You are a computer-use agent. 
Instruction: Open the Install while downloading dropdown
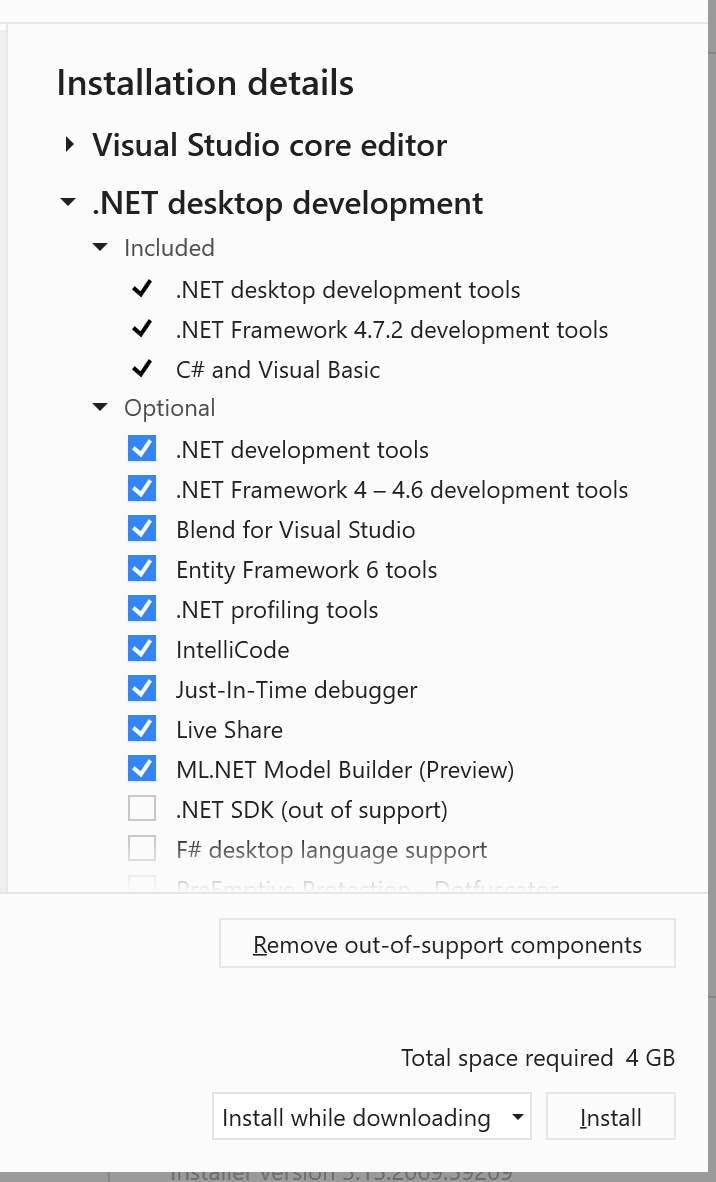point(372,1116)
